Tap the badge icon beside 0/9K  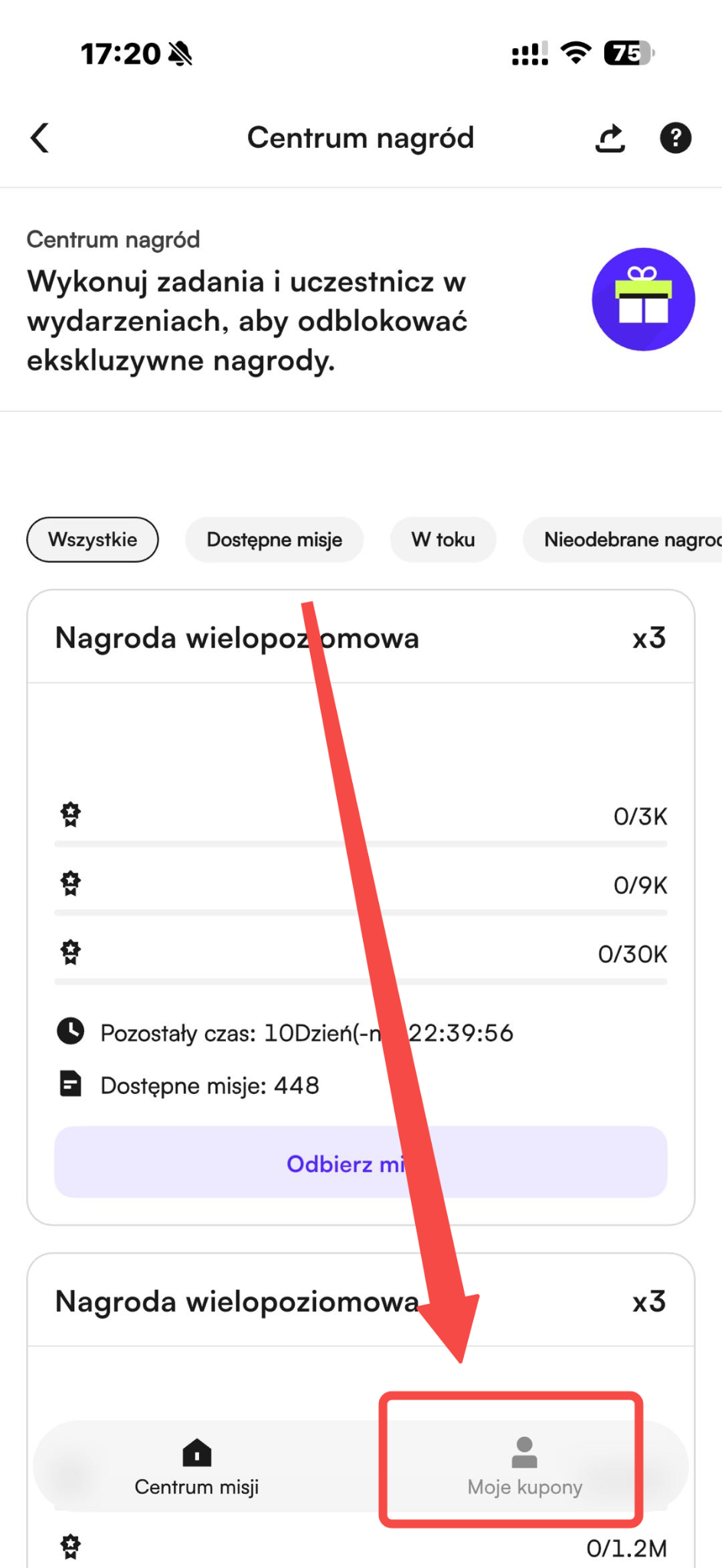coord(70,884)
